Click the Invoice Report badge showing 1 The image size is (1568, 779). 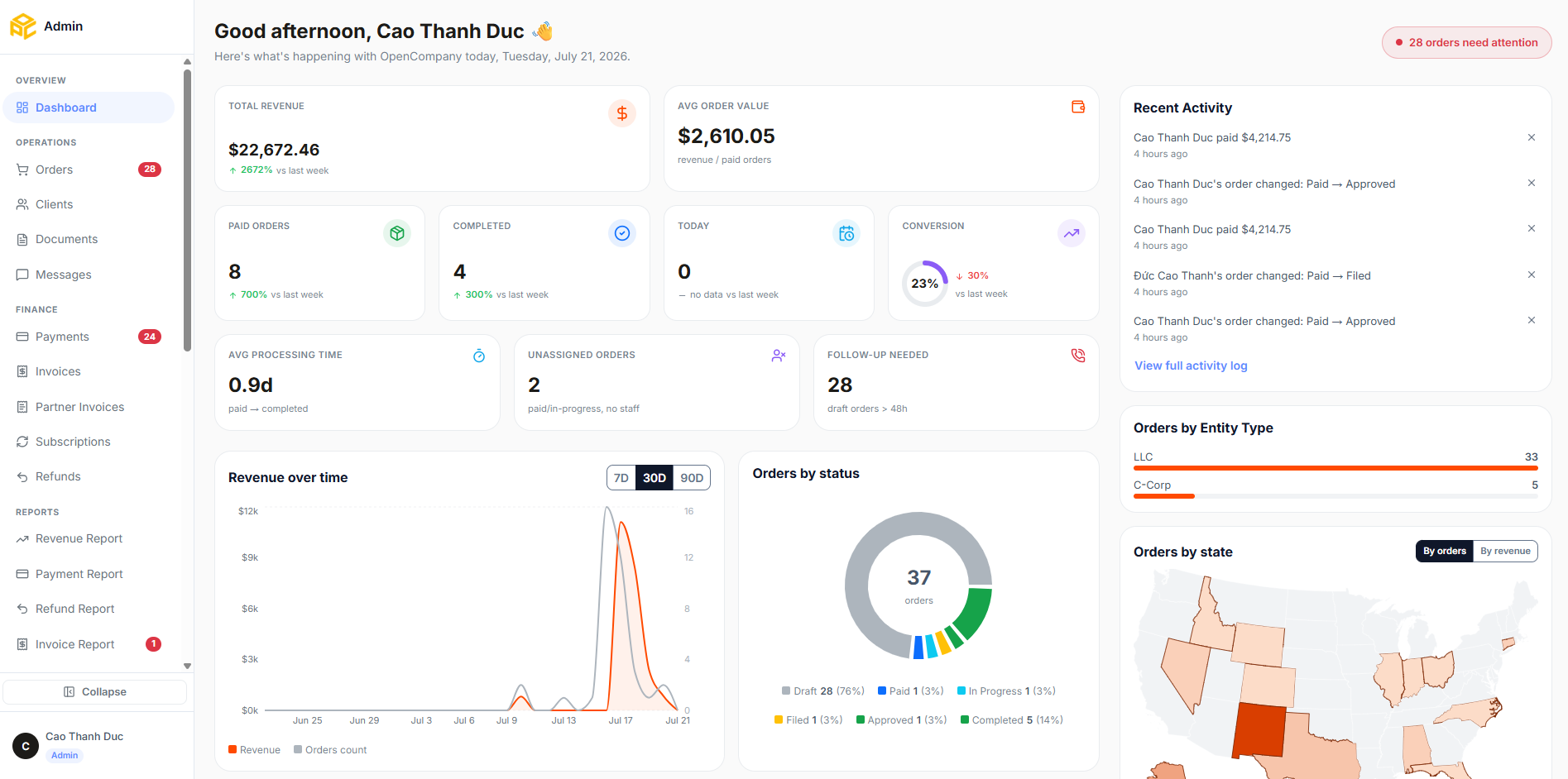[153, 644]
